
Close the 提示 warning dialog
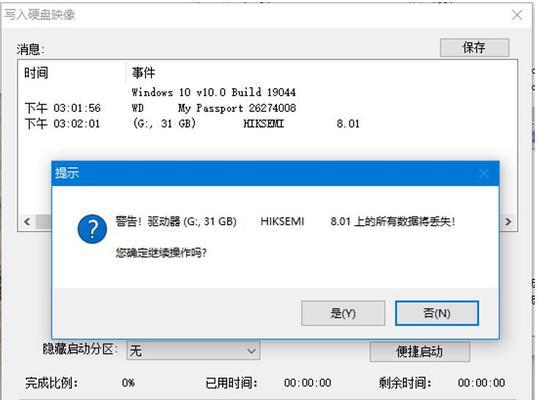(x=484, y=173)
